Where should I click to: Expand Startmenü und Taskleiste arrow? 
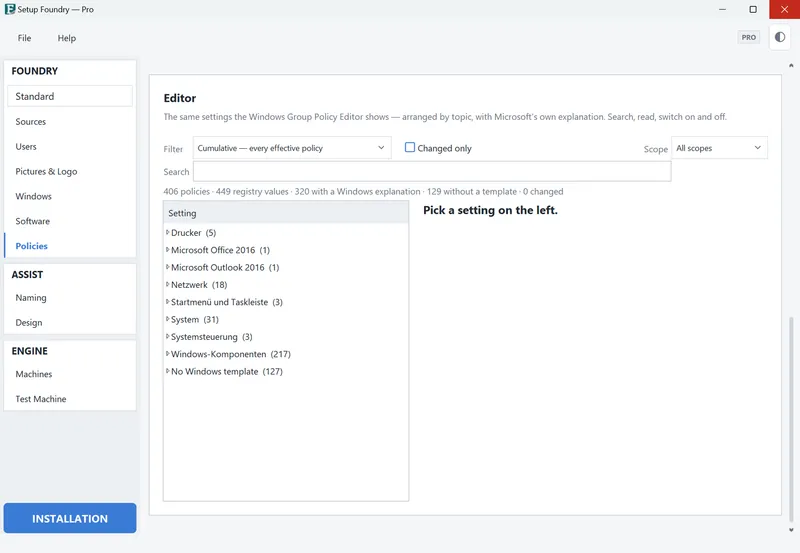coord(167,302)
